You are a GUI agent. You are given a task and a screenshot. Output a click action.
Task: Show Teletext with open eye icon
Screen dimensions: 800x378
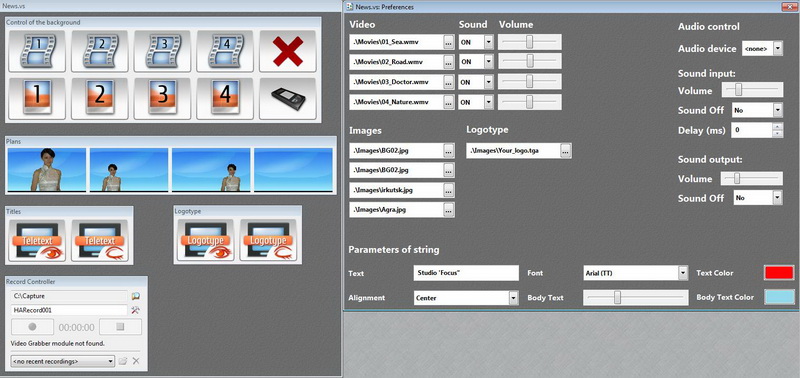[37, 240]
